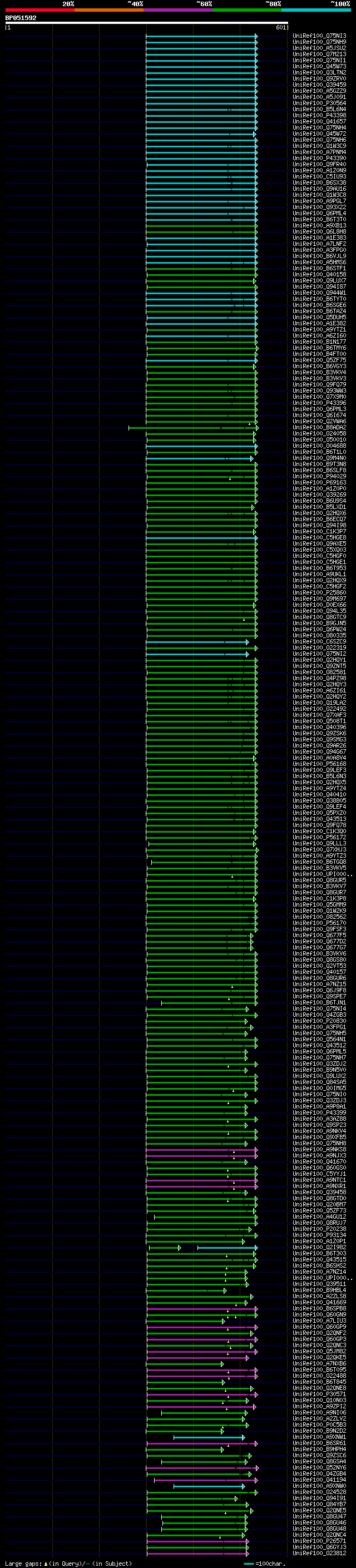Select UniRef100_Q9AU16 hit
The image size is (356, 1568).
319,189
